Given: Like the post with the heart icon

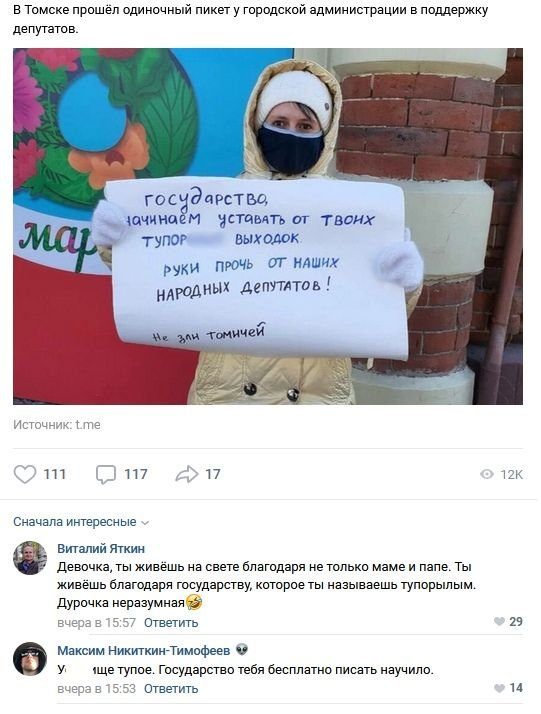Looking at the screenshot, I should (x=25, y=474).
